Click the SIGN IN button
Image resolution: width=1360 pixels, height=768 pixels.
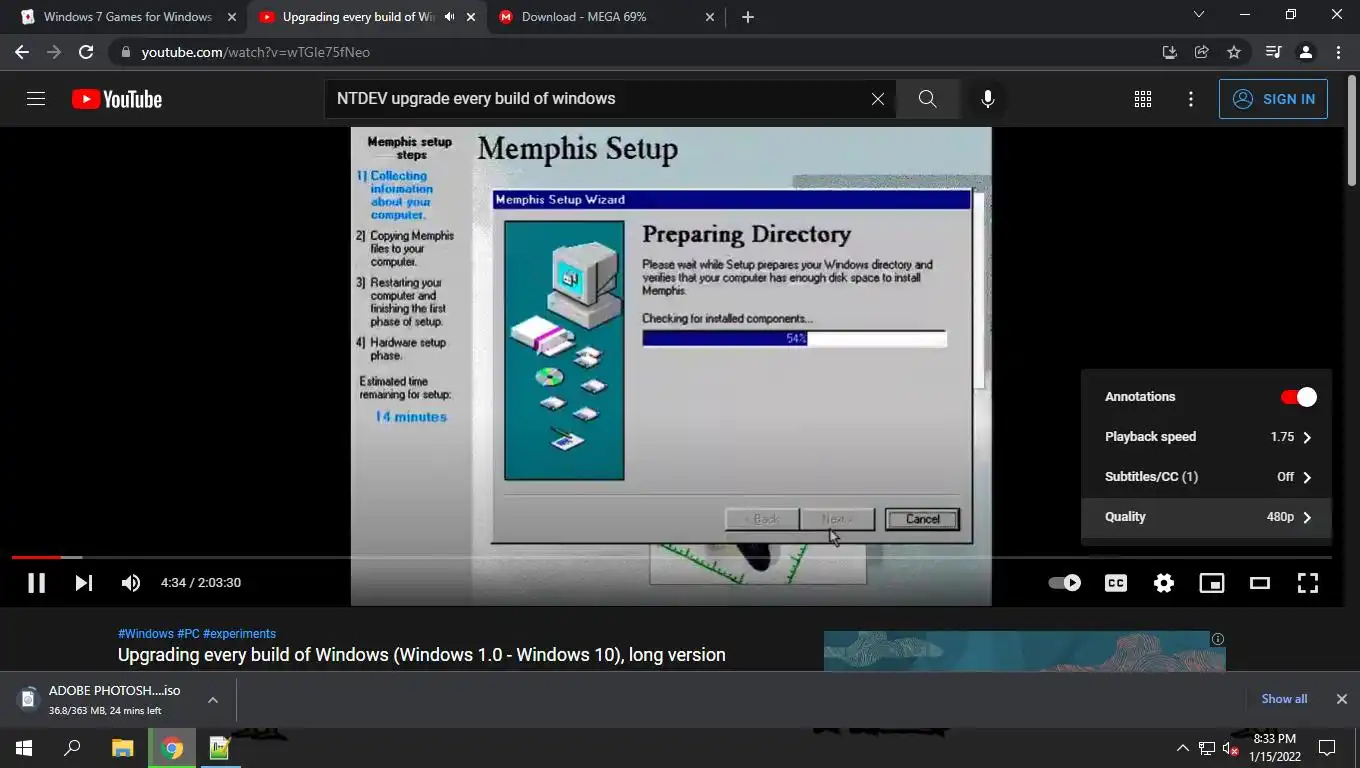(1273, 99)
